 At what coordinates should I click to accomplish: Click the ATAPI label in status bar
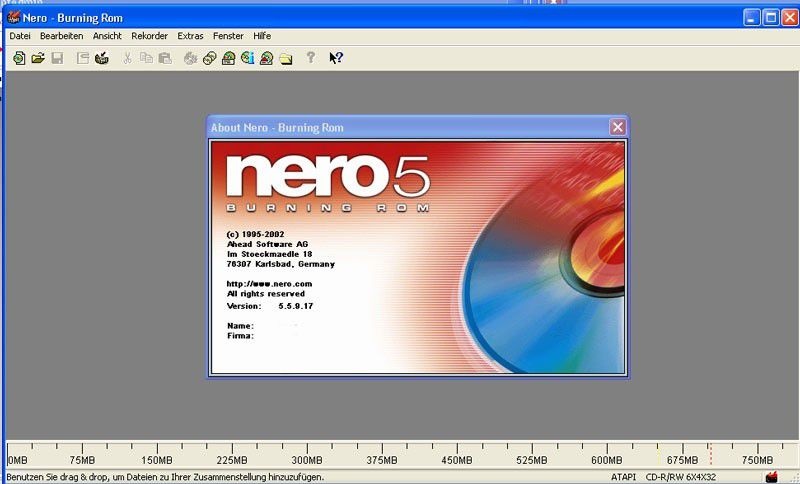click(x=623, y=477)
